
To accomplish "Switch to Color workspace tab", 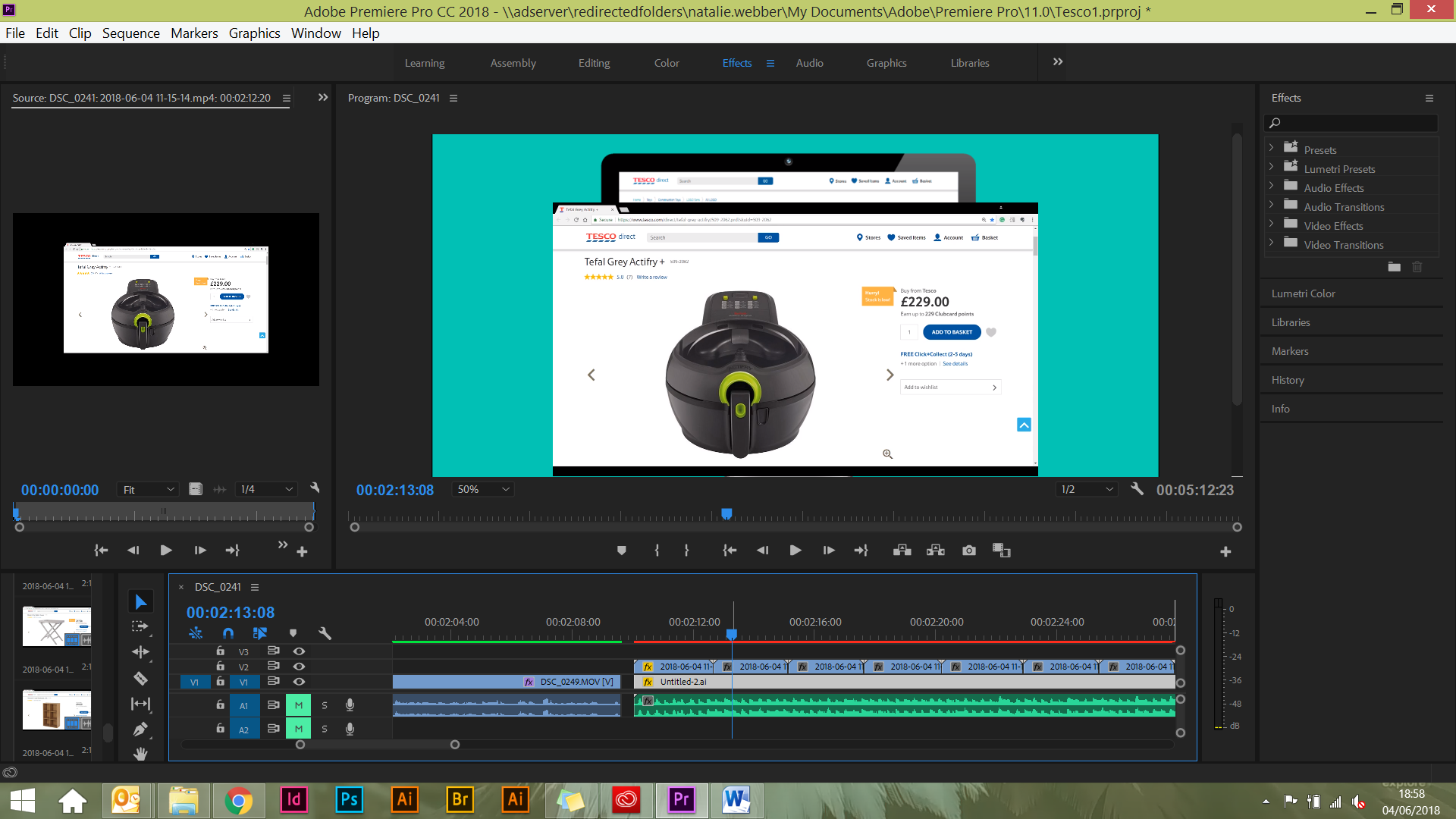I will pos(667,63).
